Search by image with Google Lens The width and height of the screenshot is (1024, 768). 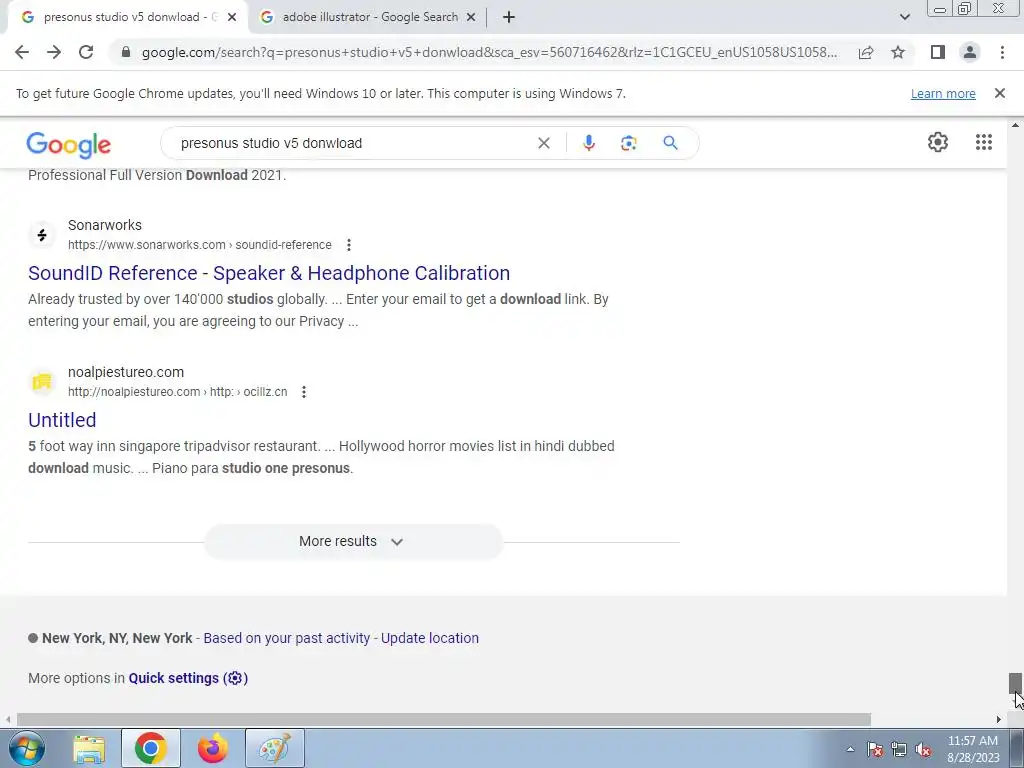(x=628, y=143)
